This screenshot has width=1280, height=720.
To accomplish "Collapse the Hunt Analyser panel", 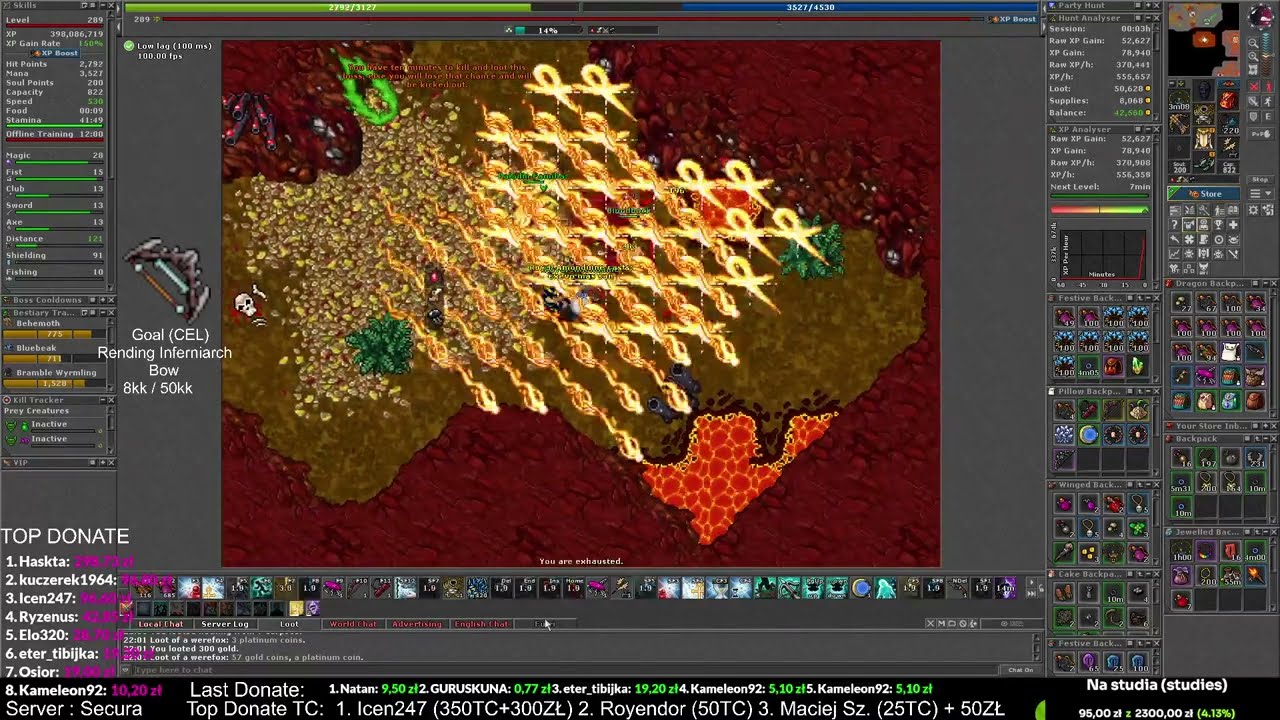I will 1147,18.
